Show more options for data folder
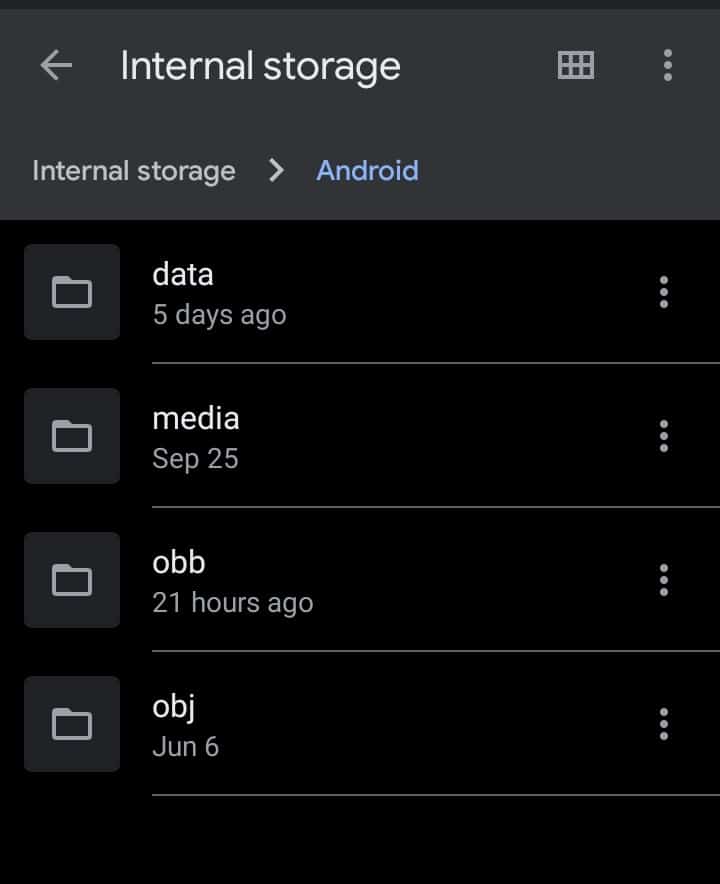The image size is (720, 884). pyautogui.click(x=664, y=292)
